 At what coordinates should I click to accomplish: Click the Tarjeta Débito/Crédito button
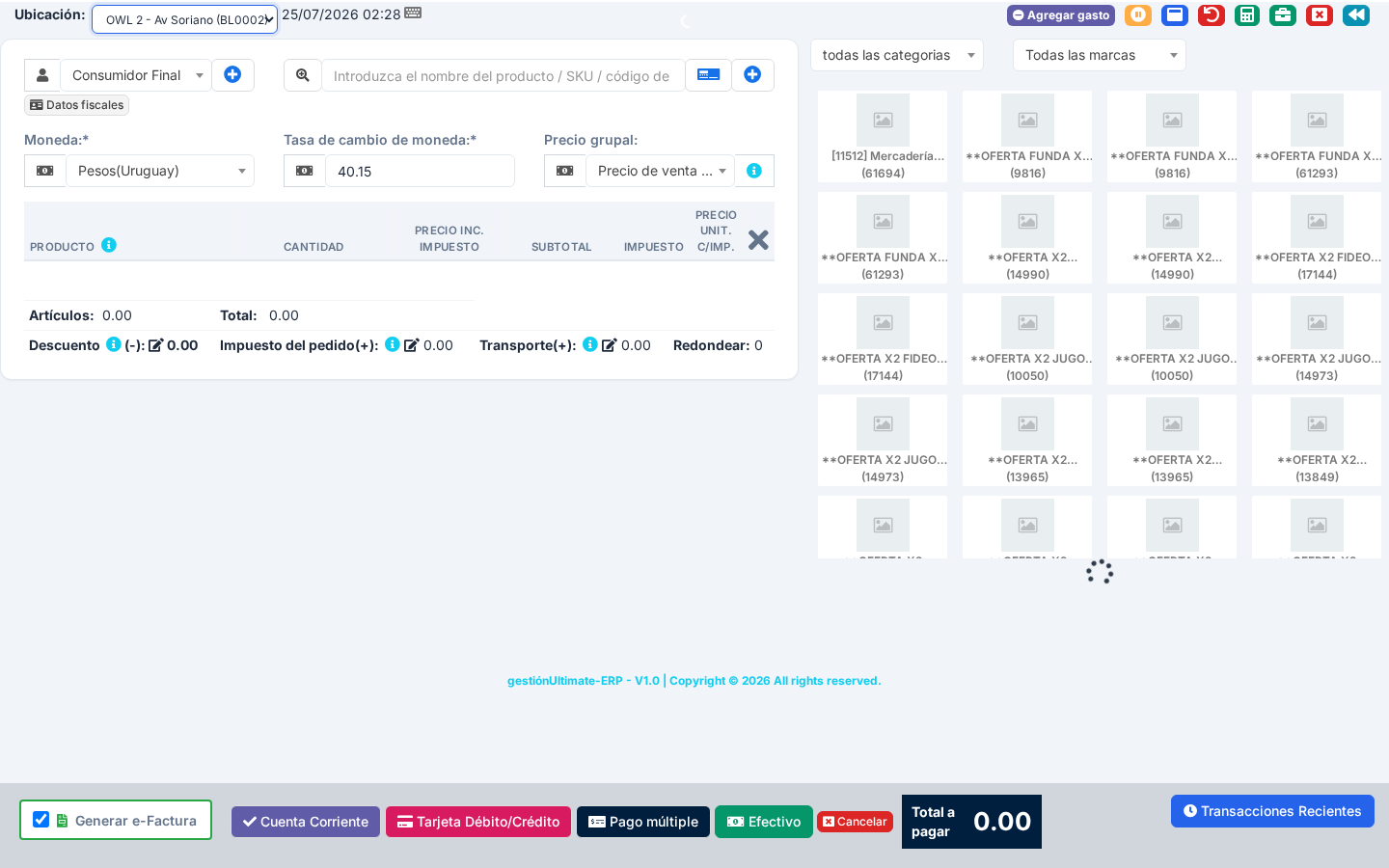click(x=478, y=822)
